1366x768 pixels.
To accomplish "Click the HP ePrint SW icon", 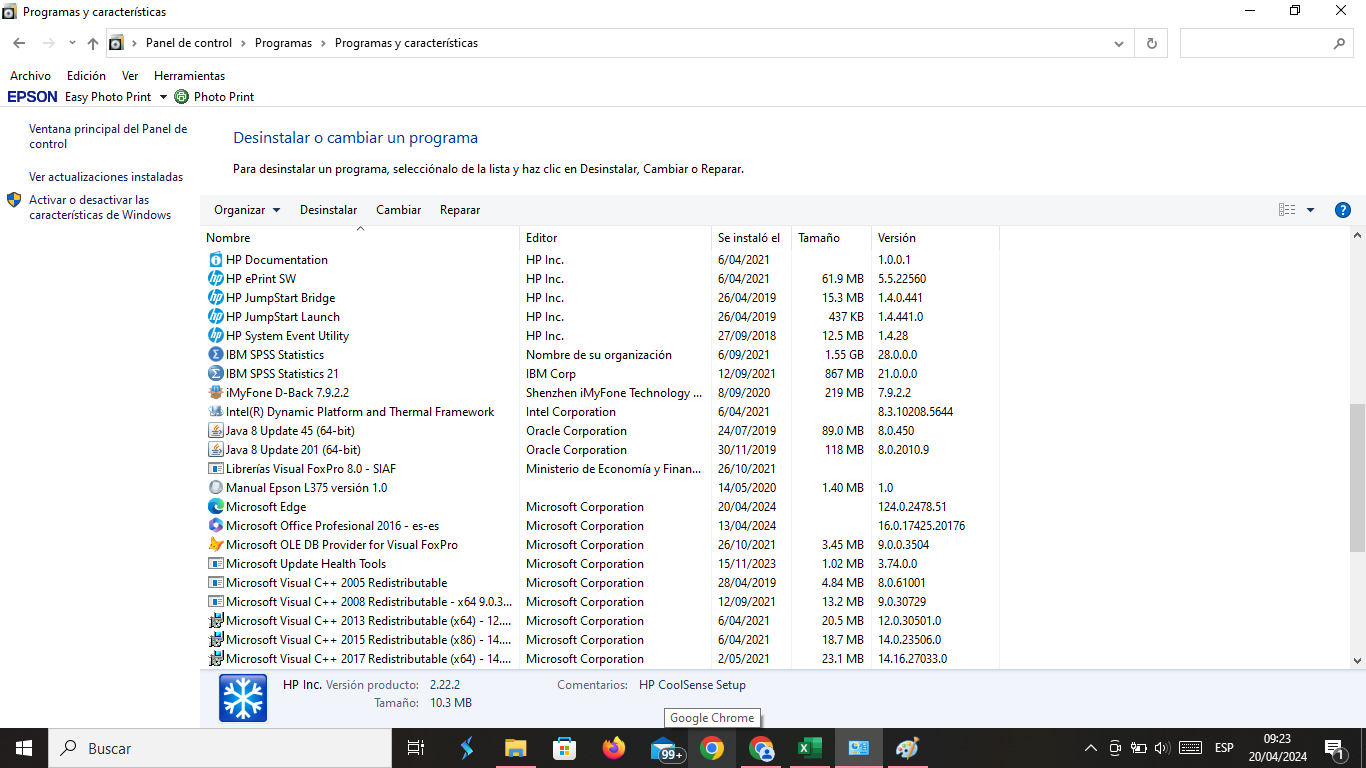I will tap(215, 279).
